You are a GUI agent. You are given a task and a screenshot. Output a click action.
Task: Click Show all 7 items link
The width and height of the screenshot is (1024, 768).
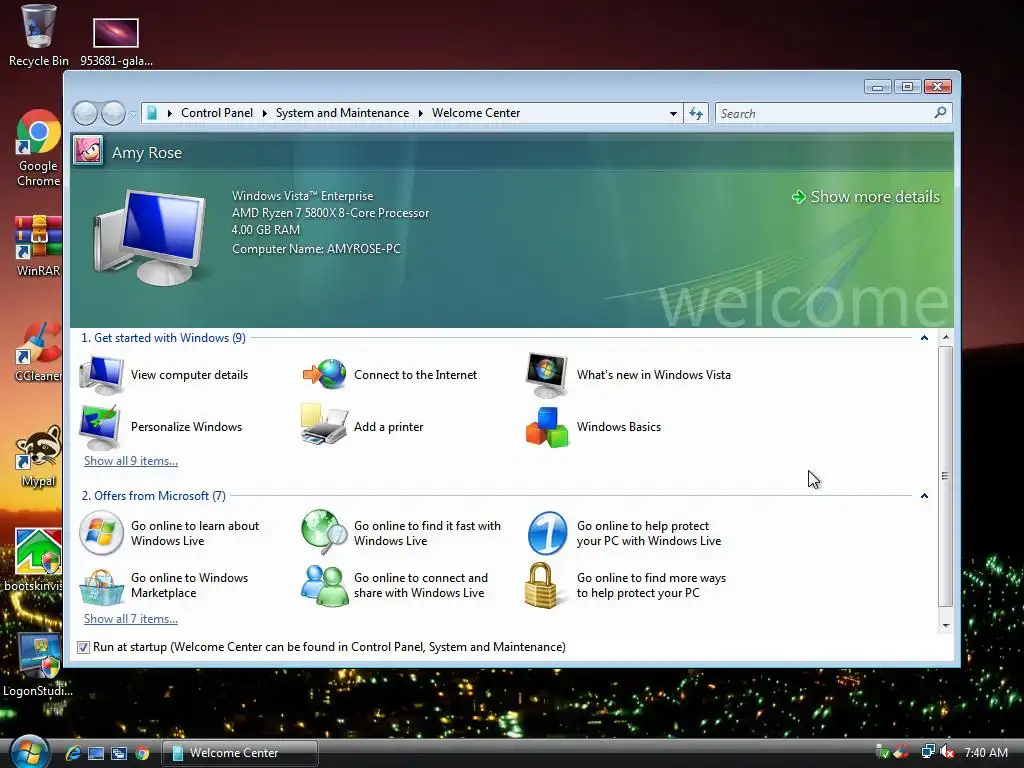pyautogui.click(x=131, y=618)
